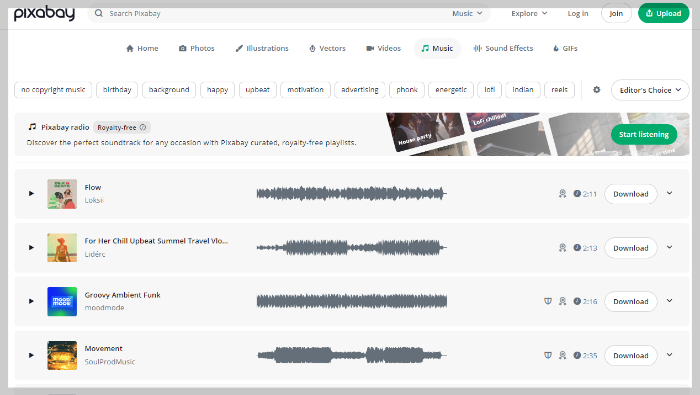
Task: Click shield icon on Groovy Ambient Funk
Action: click(x=548, y=301)
